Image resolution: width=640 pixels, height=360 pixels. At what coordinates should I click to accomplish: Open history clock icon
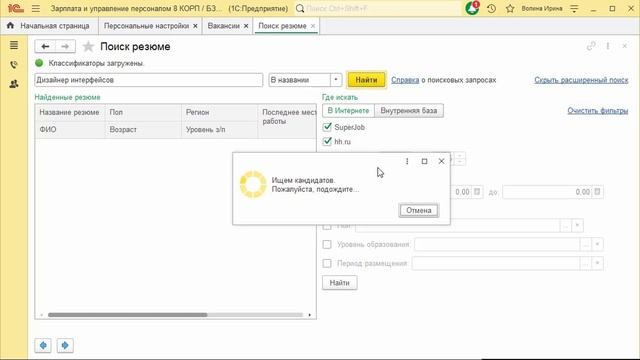[x=491, y=8]
